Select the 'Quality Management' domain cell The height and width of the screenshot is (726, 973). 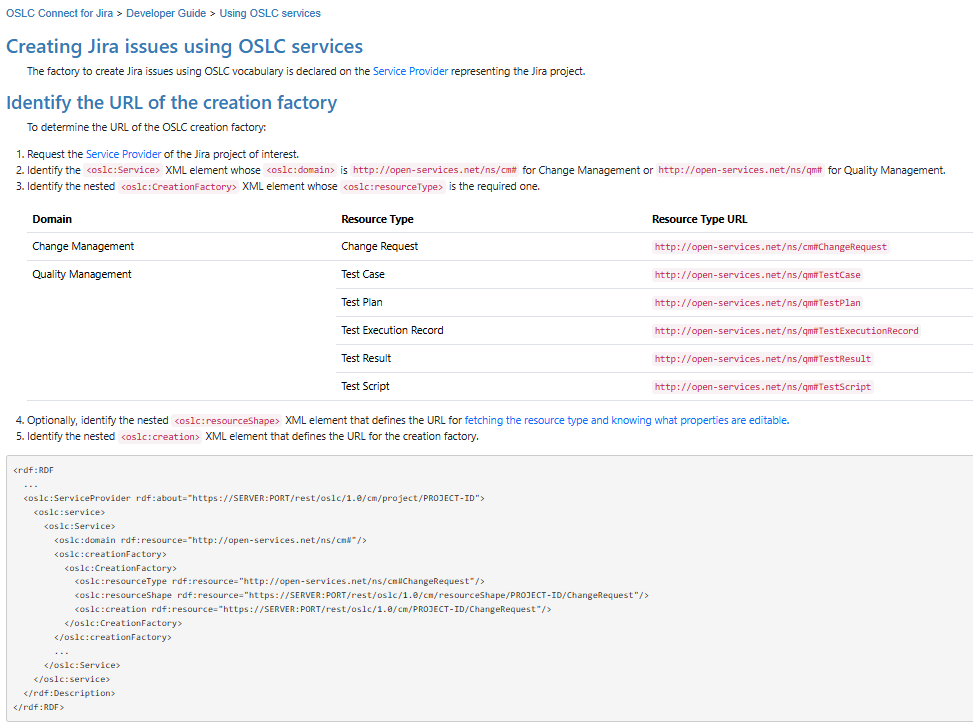82,274
